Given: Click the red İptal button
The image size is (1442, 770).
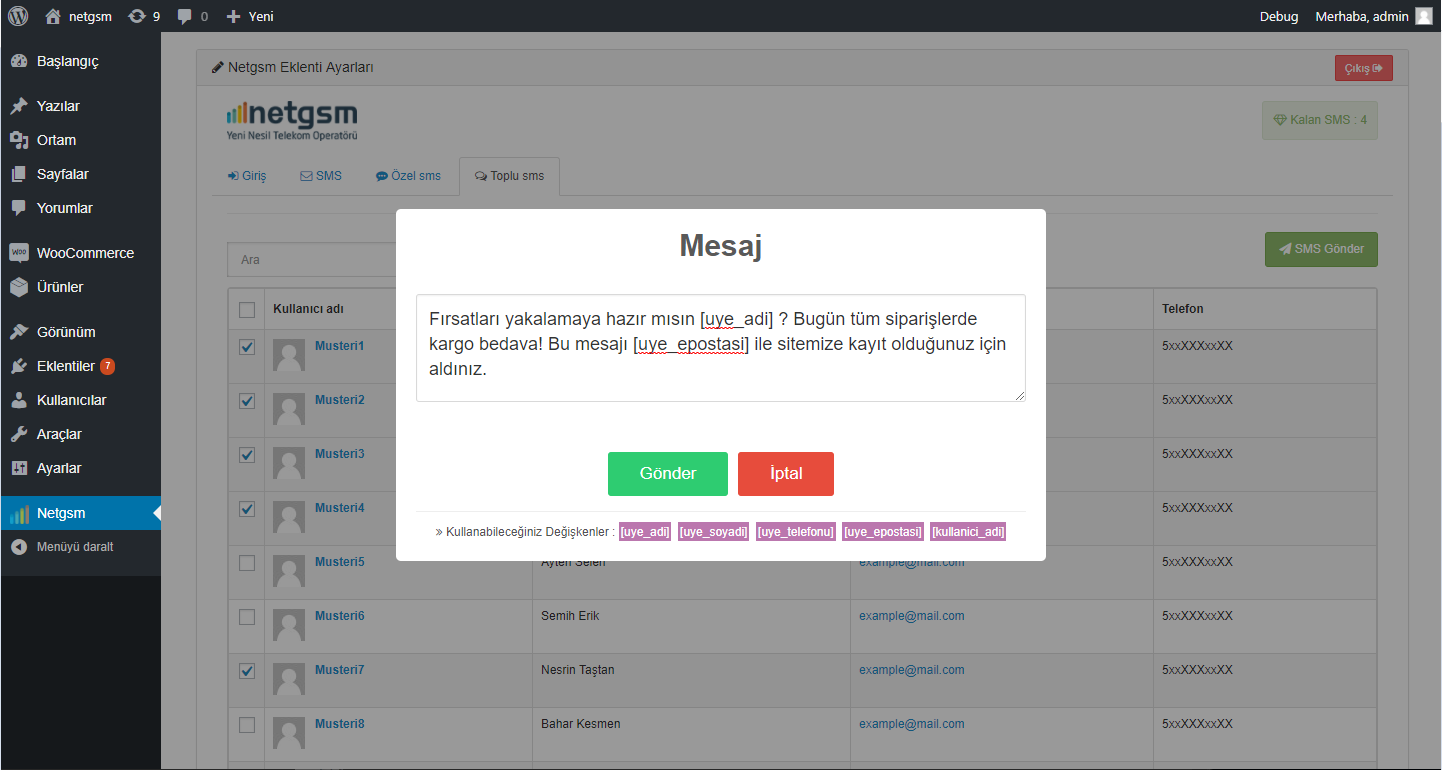Looking at the screenshot, I should (786, 474).
